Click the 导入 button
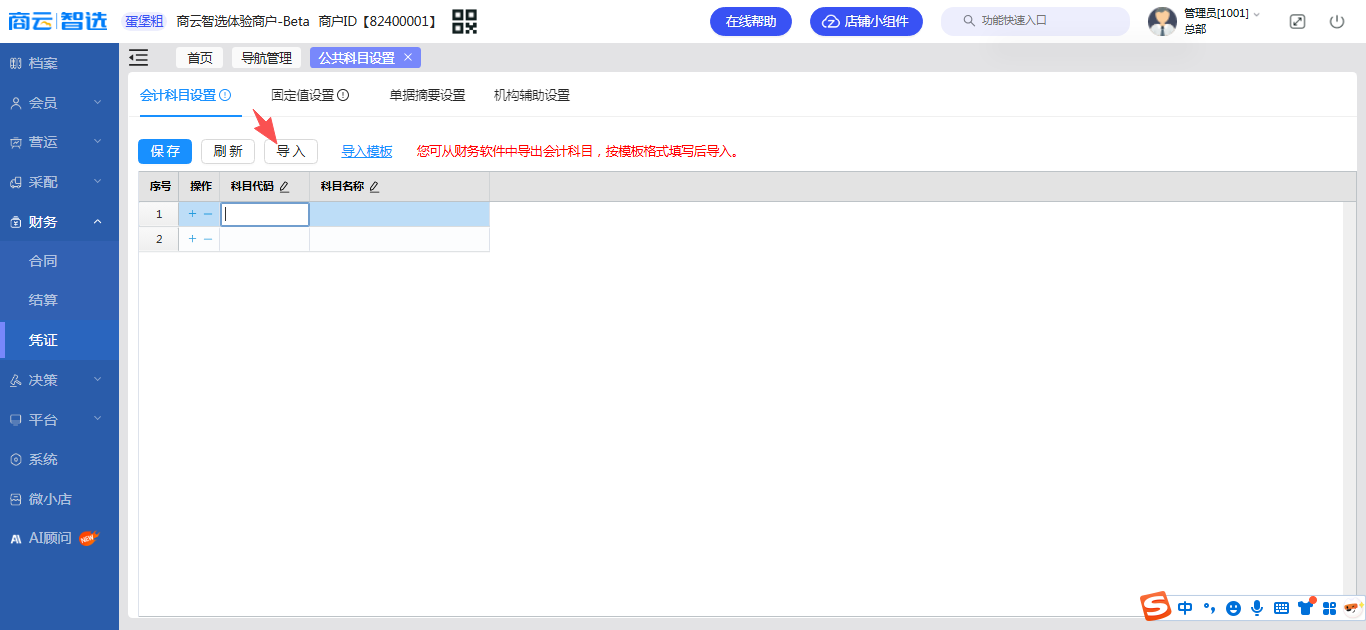Screen dimensions: 1366x630 (291, 152)
